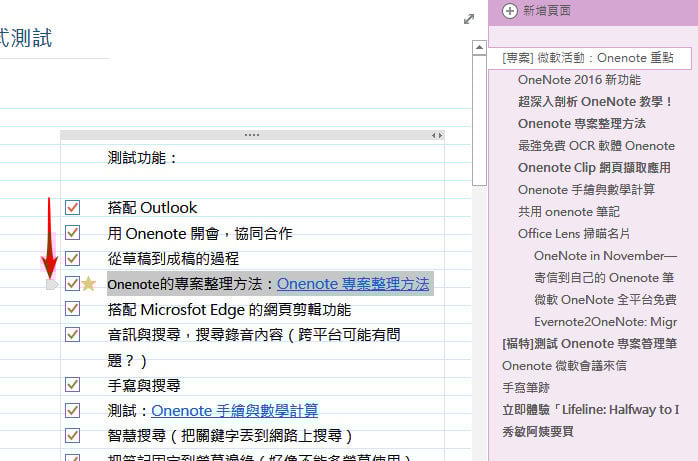
Task: Click the 測試功能： heading text
Action: pyautogui.click(x=143, y=158)
